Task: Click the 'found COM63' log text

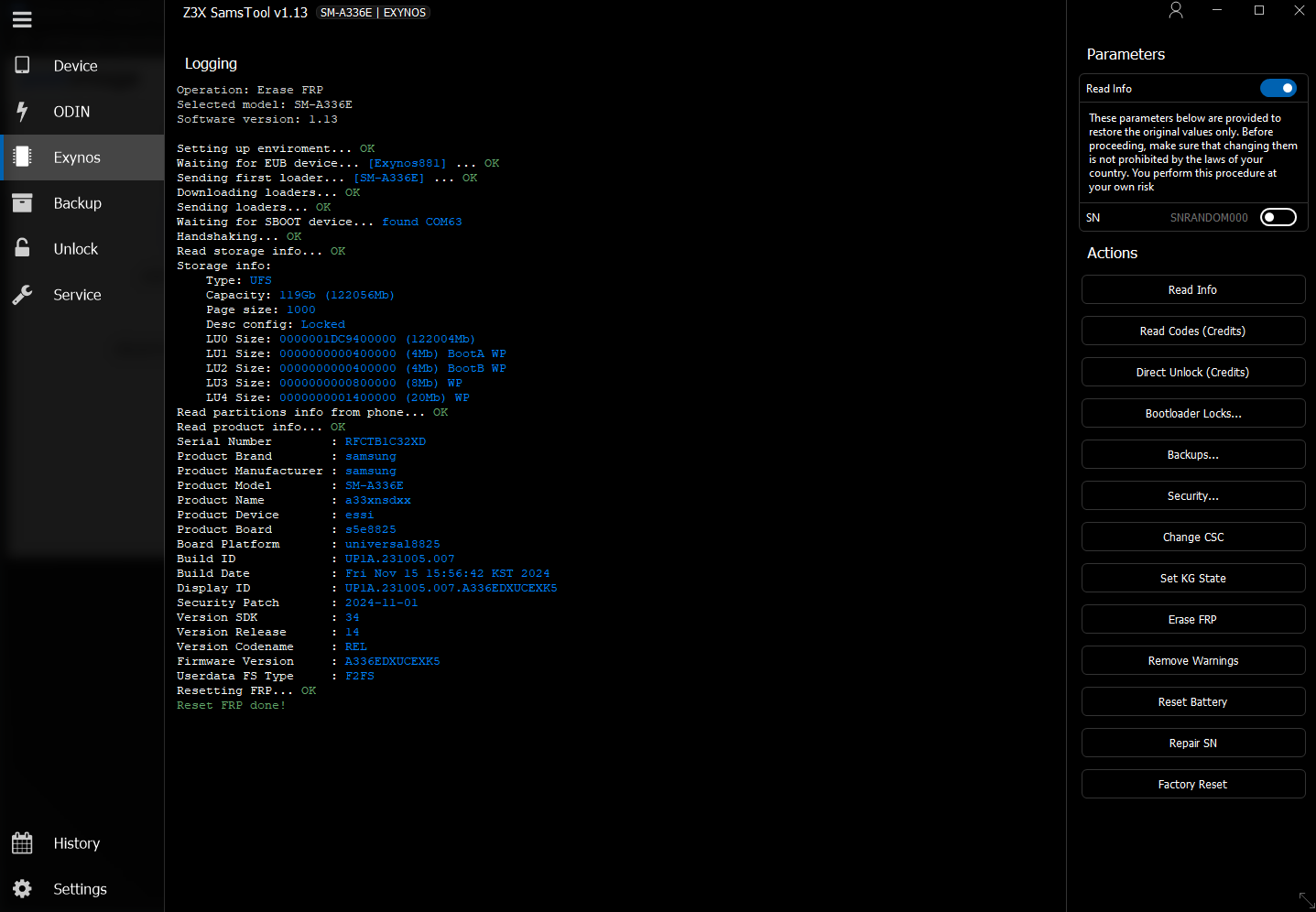Action: [422, 222]
